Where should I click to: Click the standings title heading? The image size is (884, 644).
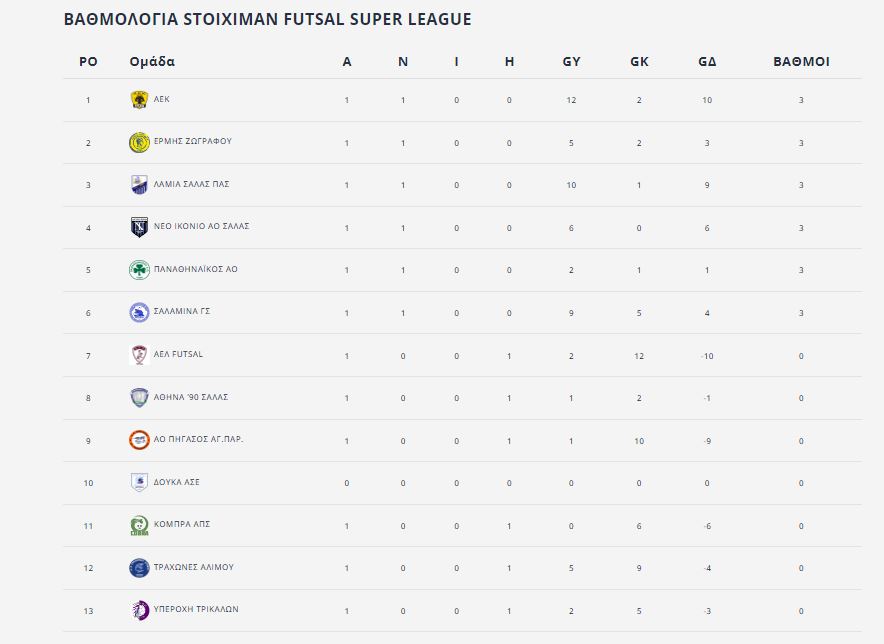coord(267,19)
